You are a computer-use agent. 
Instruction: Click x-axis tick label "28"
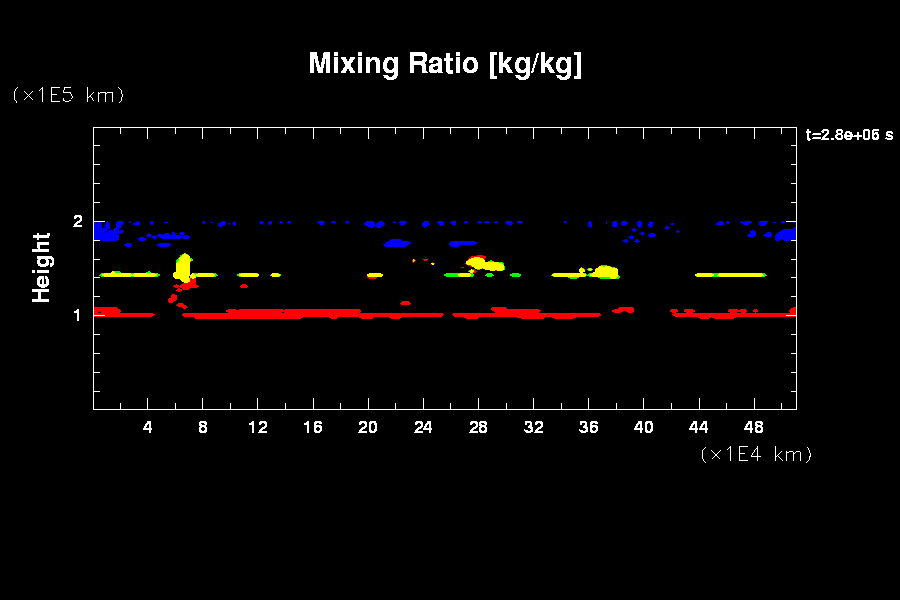tap(478, 427)
